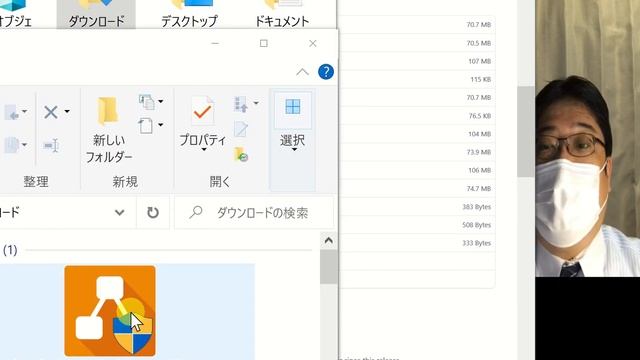640x360 pixels.
Task: Open Properties (プロパティ)
Action: point(203,121)
